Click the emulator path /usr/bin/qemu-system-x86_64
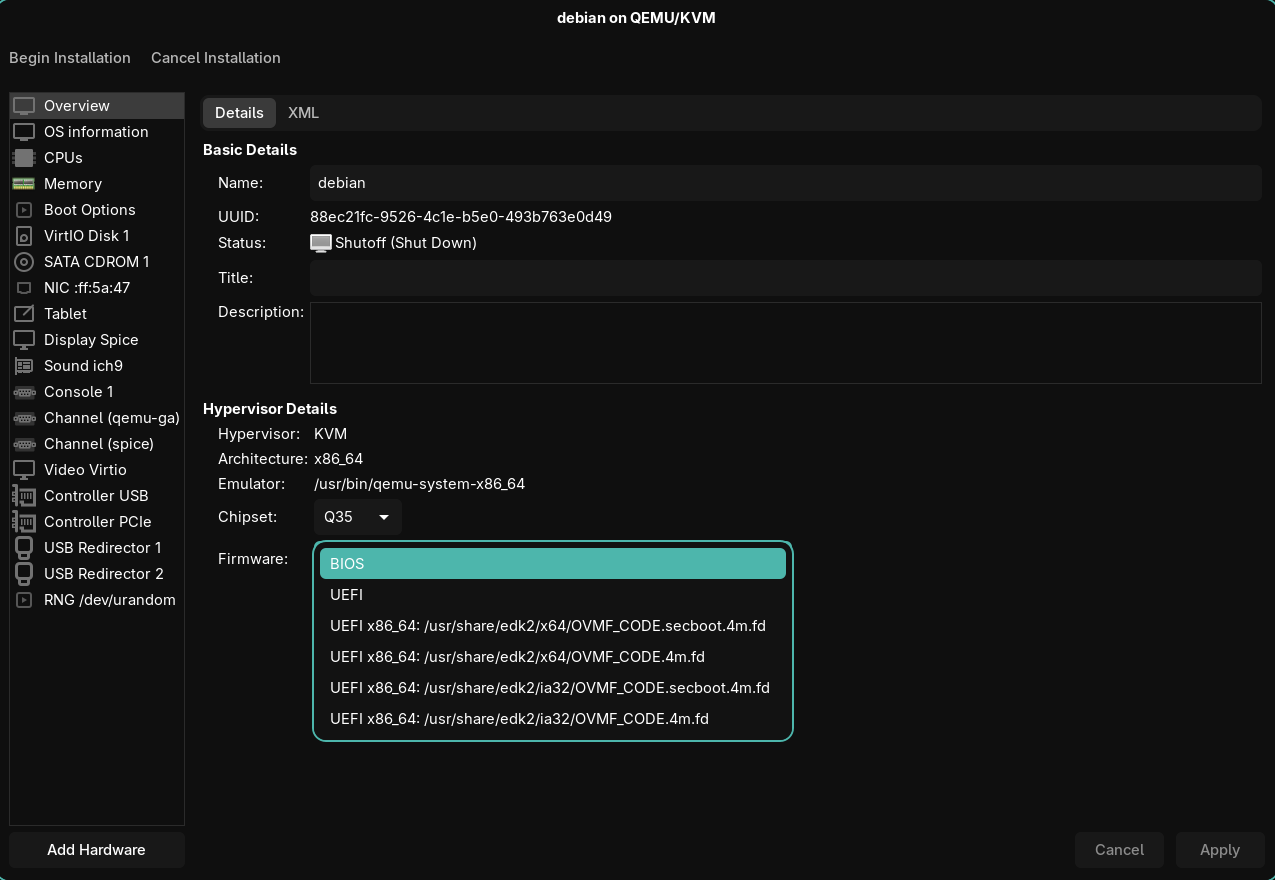 [419, 484]
